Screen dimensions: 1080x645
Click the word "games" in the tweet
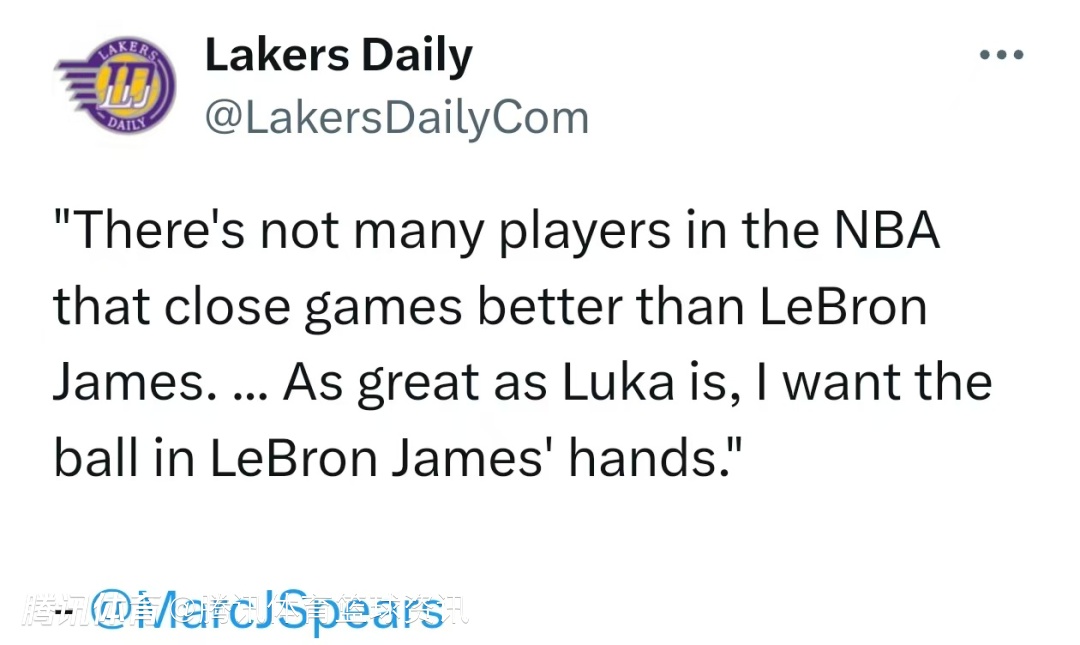click(x=382, y=308)
